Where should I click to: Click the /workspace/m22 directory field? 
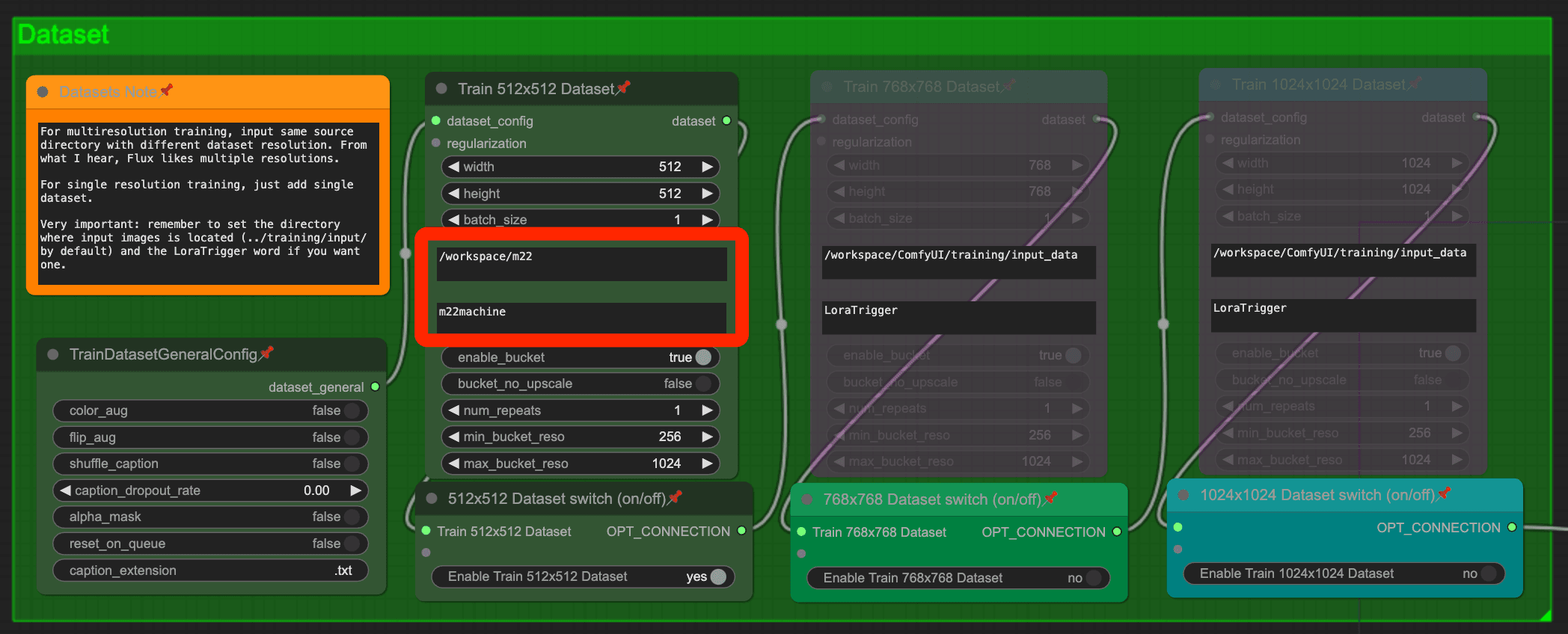581,264
